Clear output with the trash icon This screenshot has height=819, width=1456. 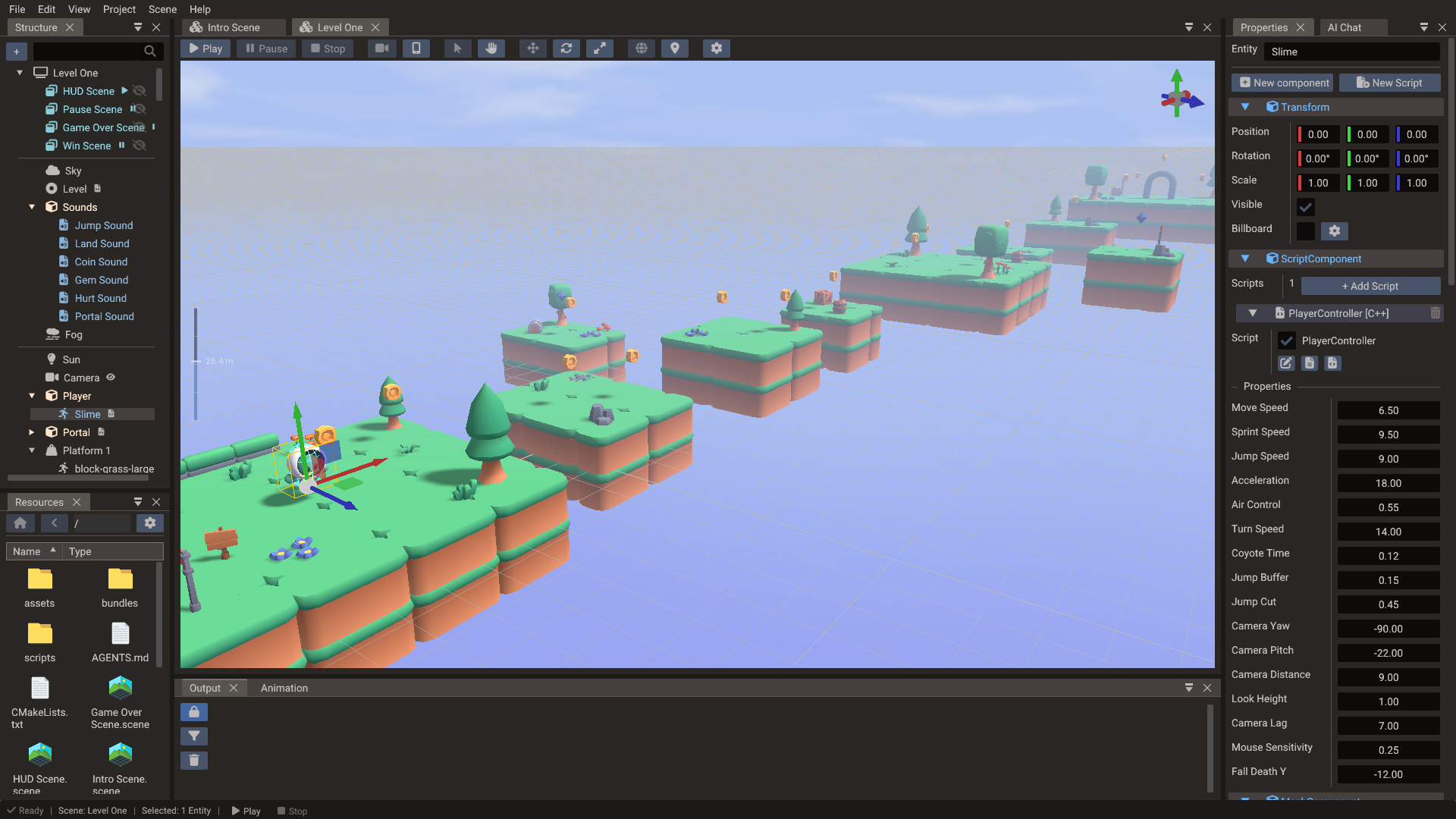194,761
